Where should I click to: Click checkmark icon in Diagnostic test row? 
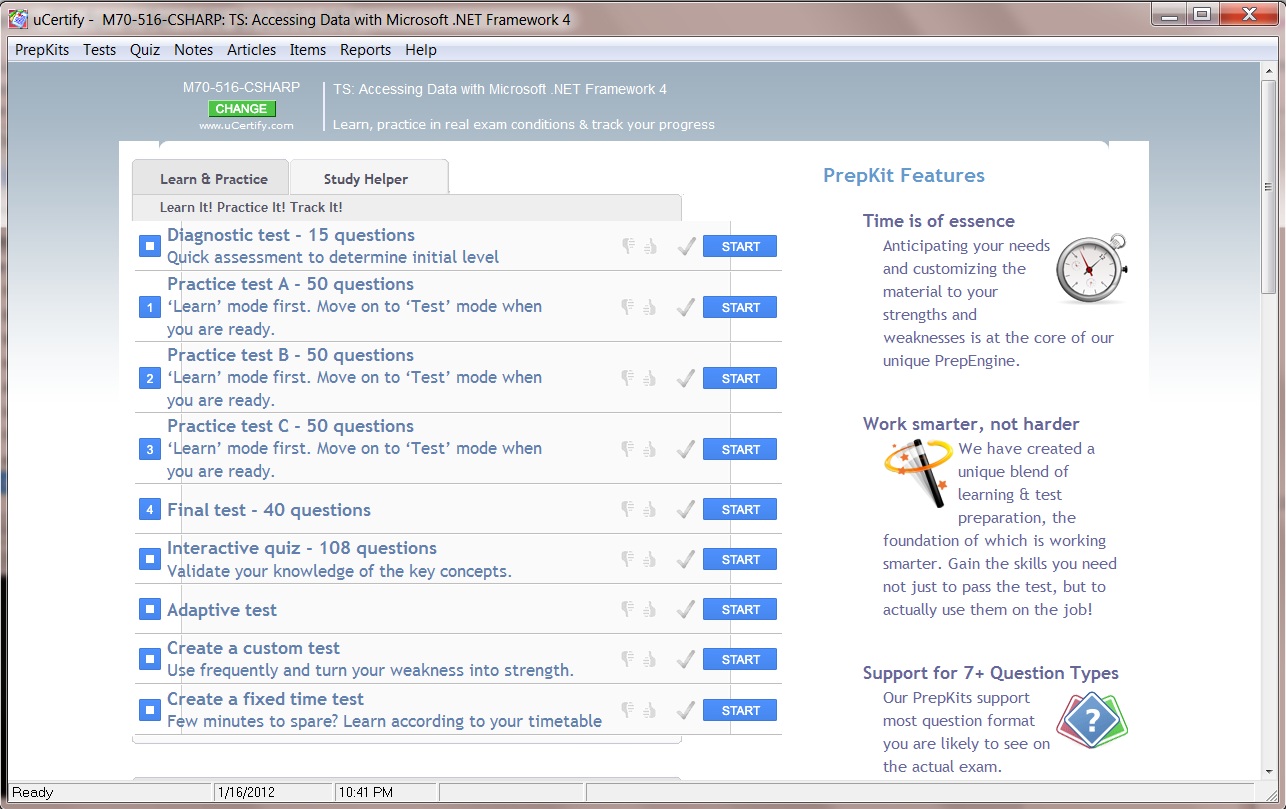point(686,246)
